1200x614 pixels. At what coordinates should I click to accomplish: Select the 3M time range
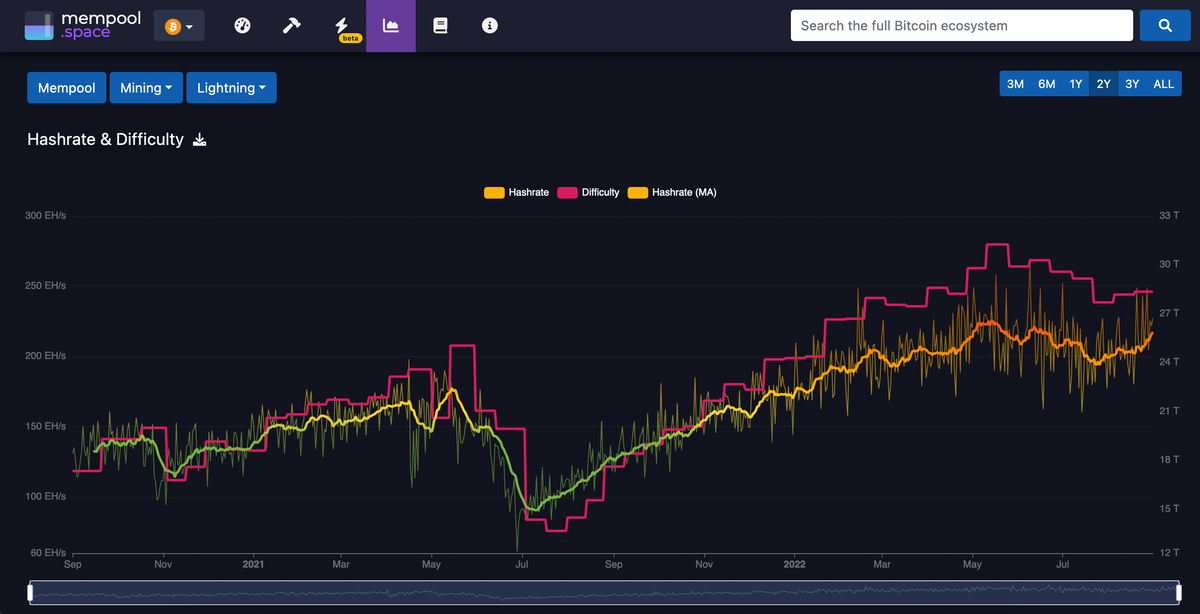coord(1015,84)
